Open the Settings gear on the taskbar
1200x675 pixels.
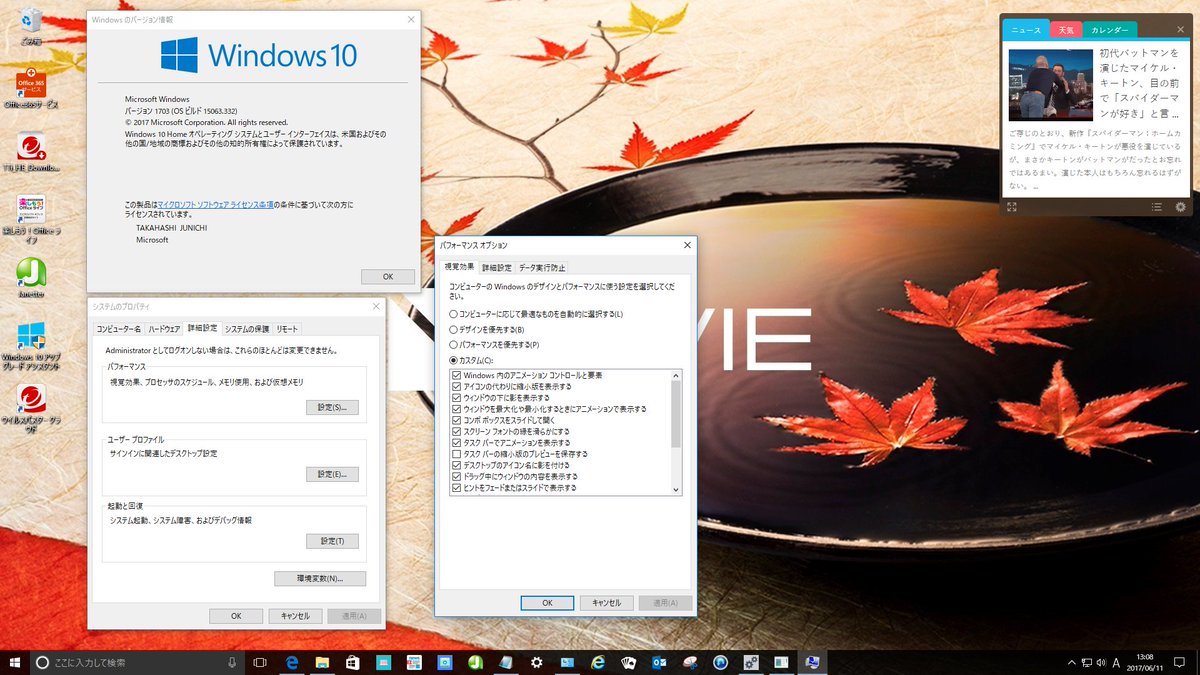(537, 662)
